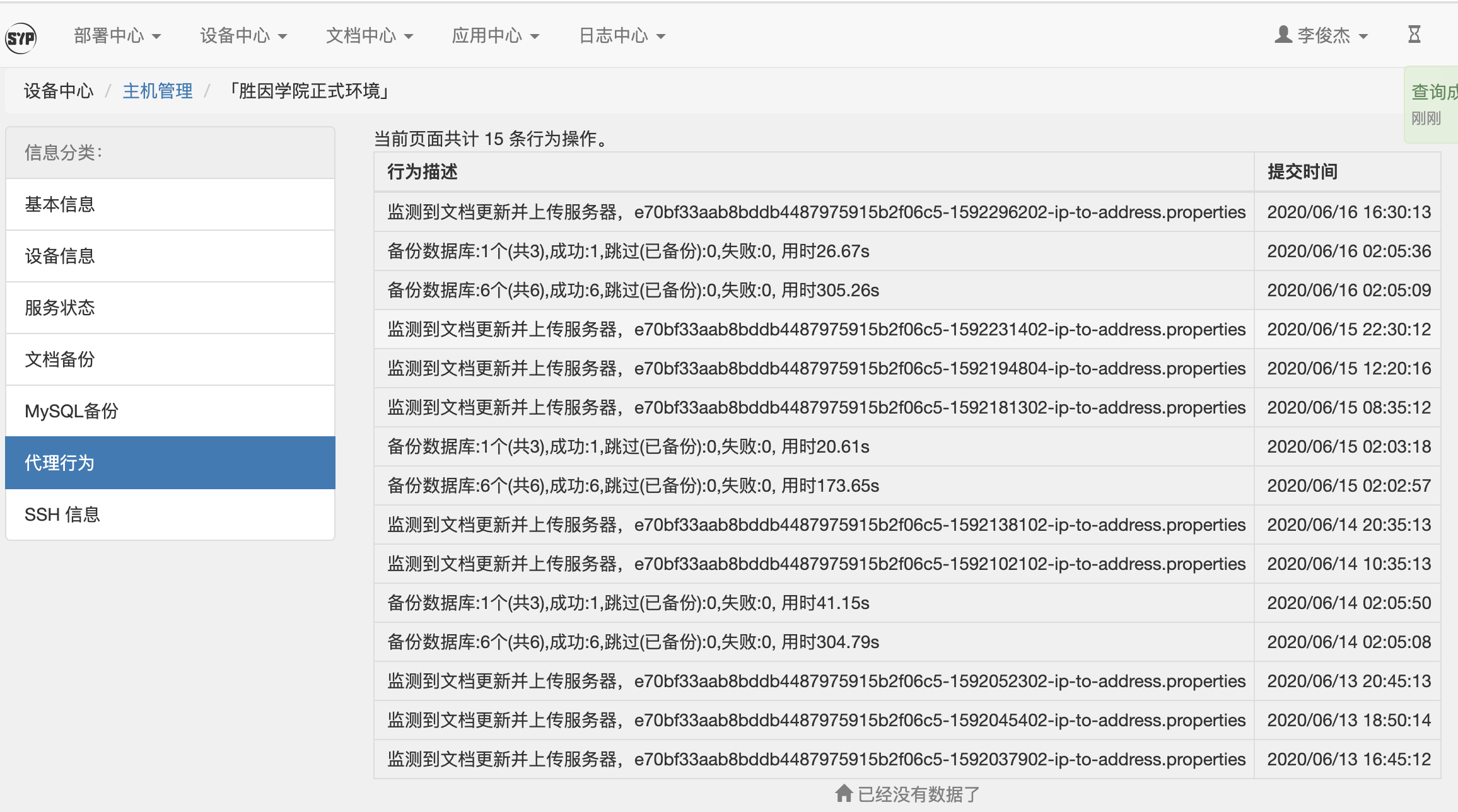The width and height of the screenshot is (1458, 812).
Task: Click the backup row 用时305.26s
Action: (x=907, y=291)
